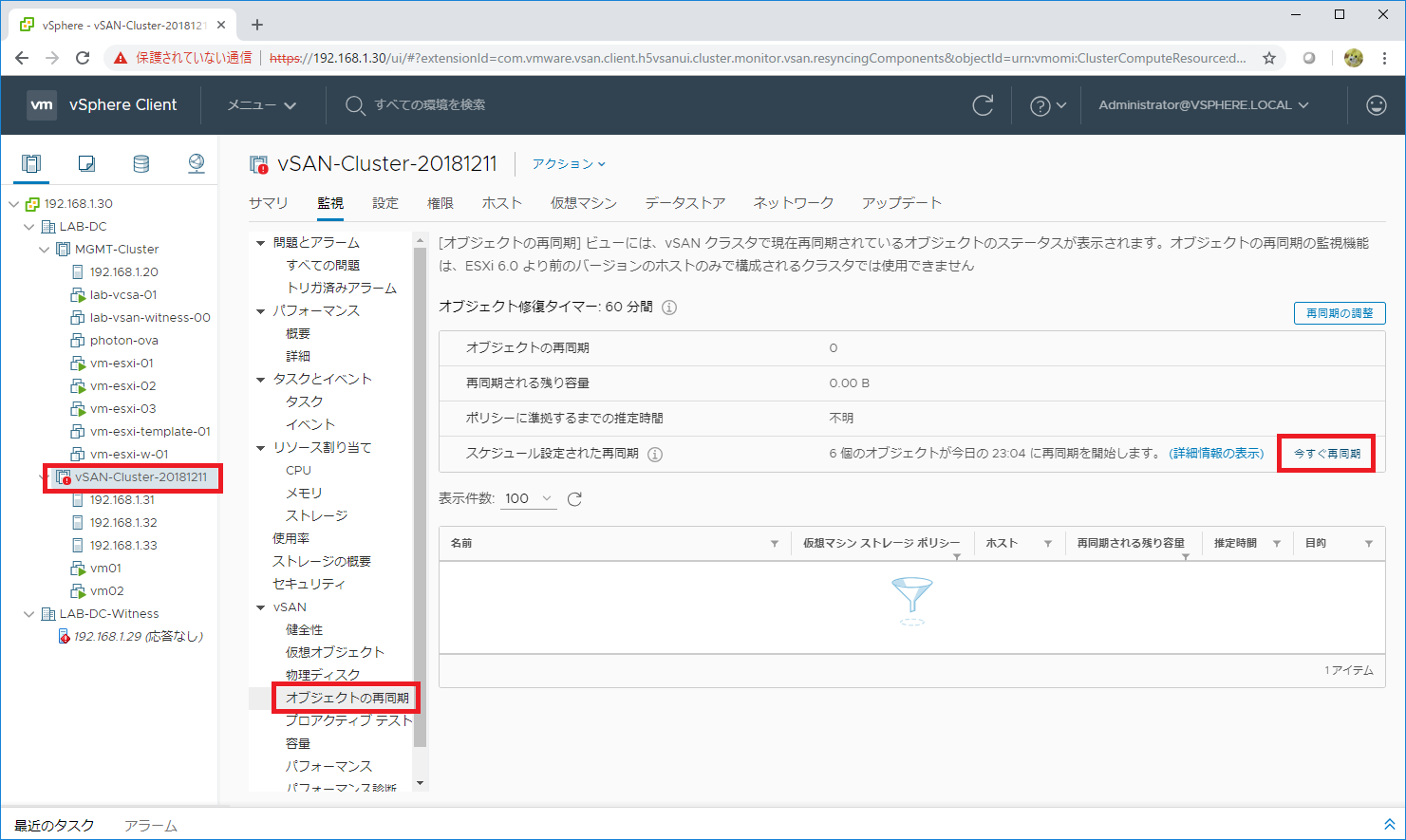1406x840 pixels.
Task: Click the browser address bar URL
Action: [757, 58]
